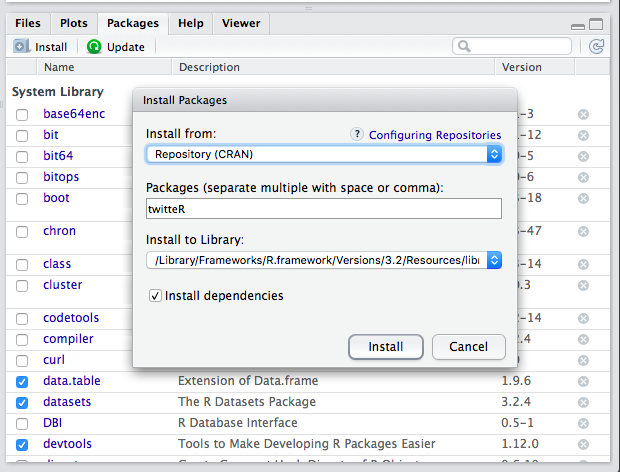Image resolution: width=620 pixels, height=472 pixels.
Task: Open the Configuring Repositories link
Action: (x=435, y=135)
